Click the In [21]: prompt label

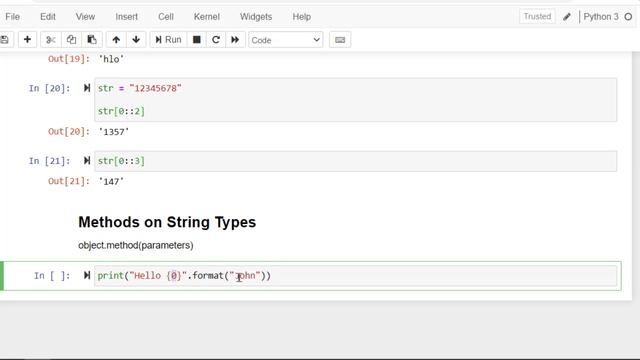click(x=49, y=161)
